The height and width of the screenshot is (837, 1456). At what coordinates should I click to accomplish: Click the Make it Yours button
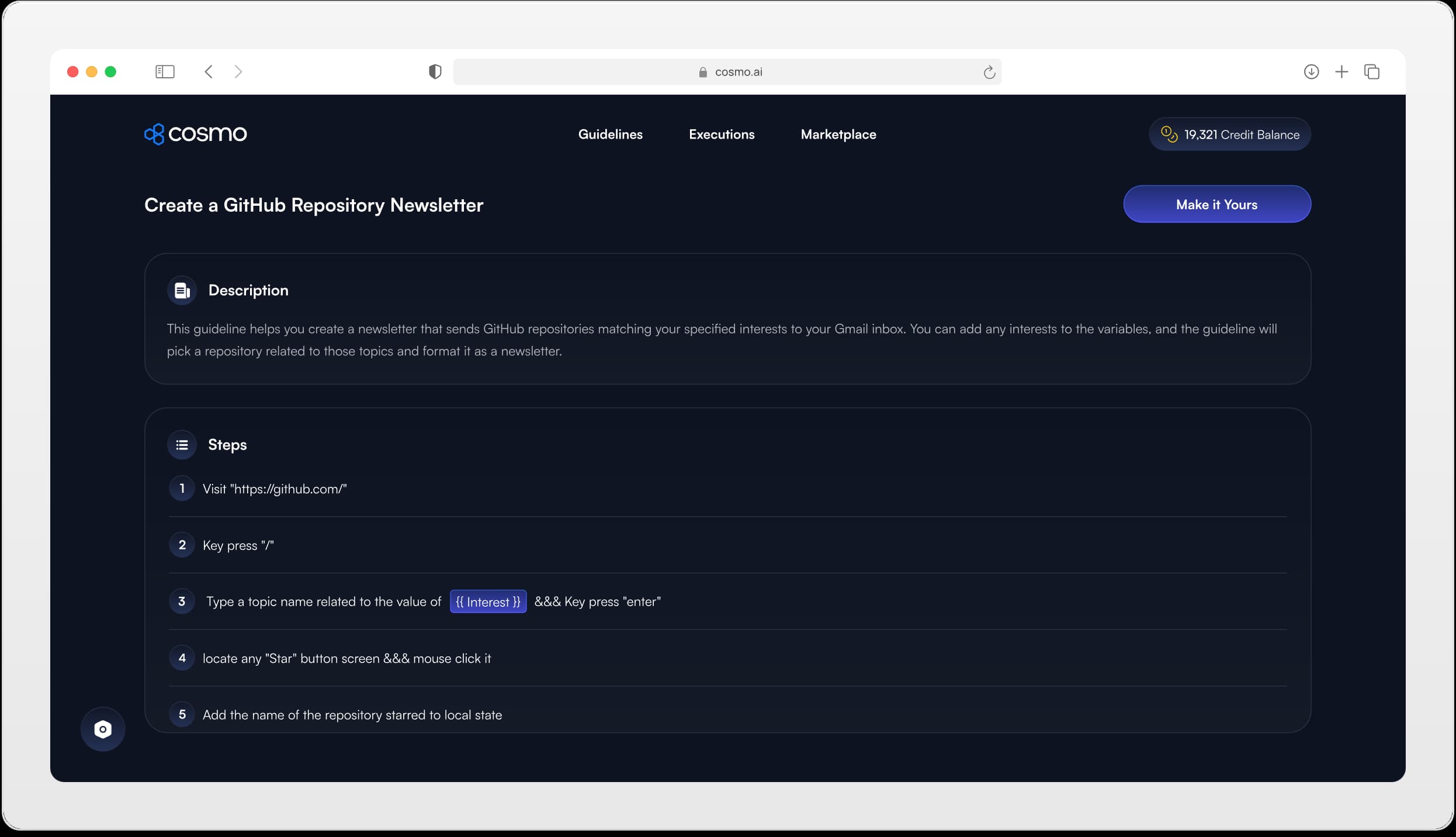pyautogui.click(x=1216, y=204)
